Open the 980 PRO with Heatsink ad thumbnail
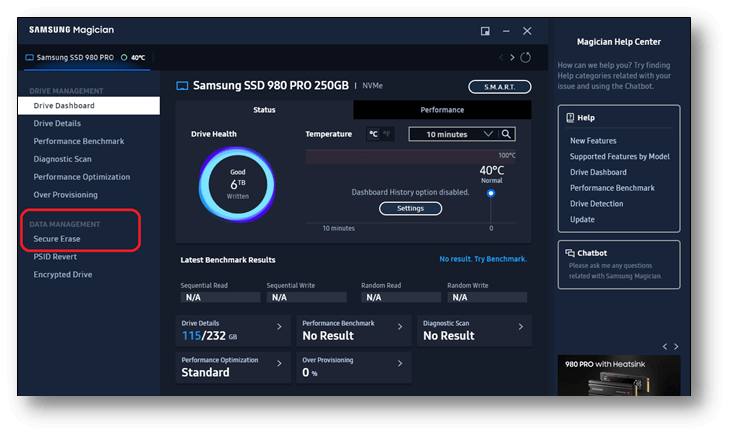730x435 pixels. [619, 381]
